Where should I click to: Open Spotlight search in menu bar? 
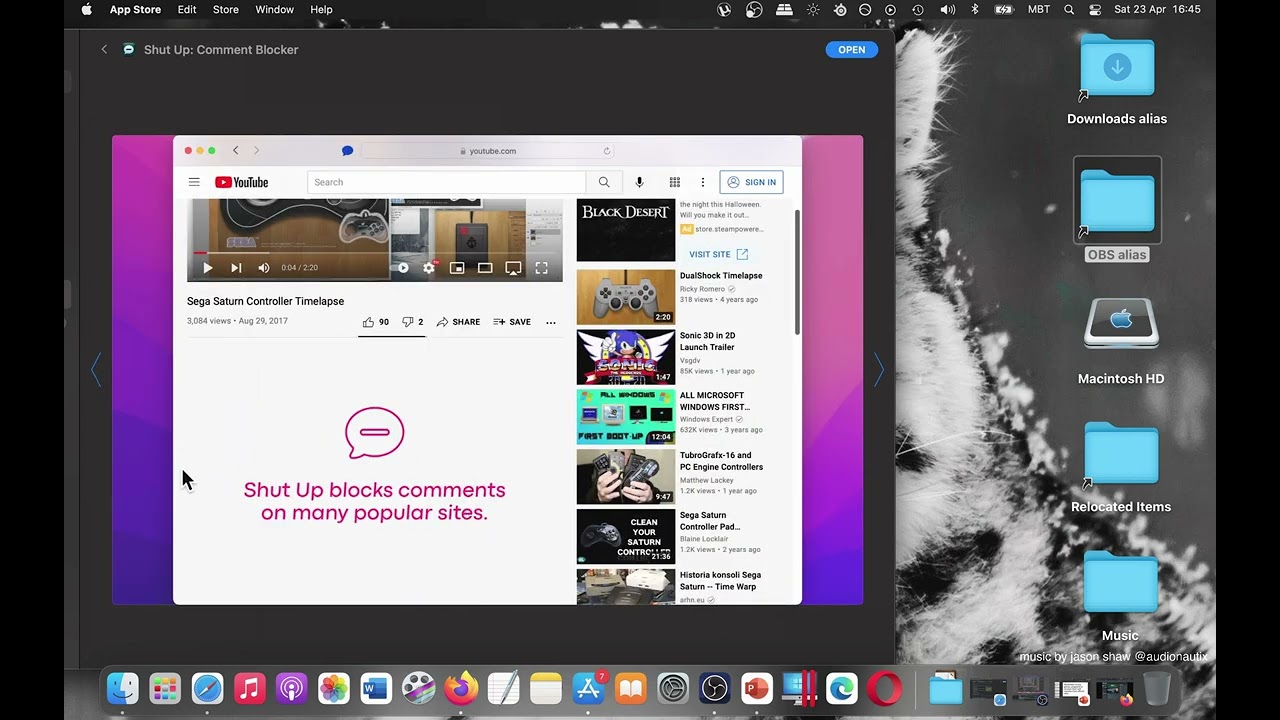[x=1069, y=10]
